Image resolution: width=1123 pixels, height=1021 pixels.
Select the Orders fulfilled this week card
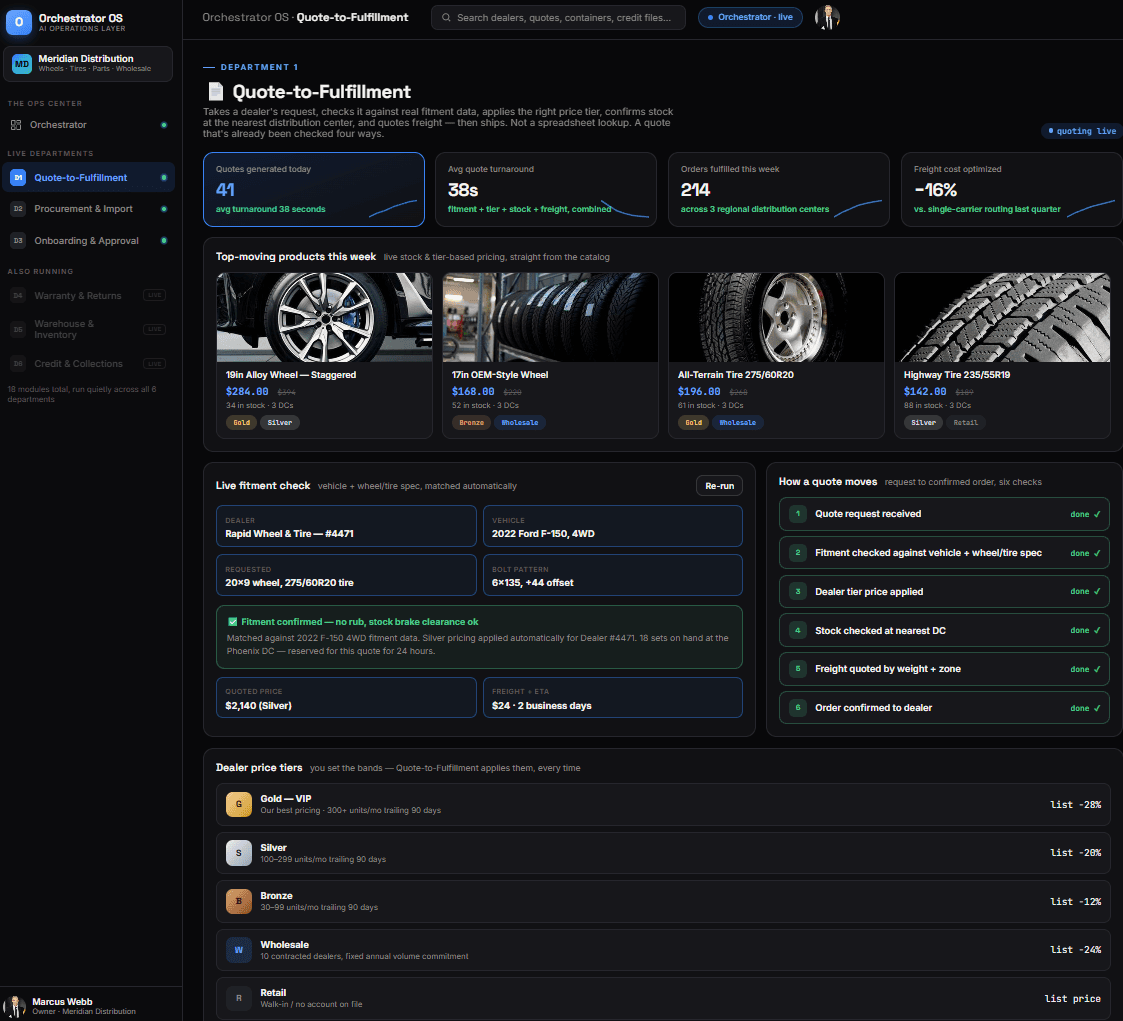779,189
